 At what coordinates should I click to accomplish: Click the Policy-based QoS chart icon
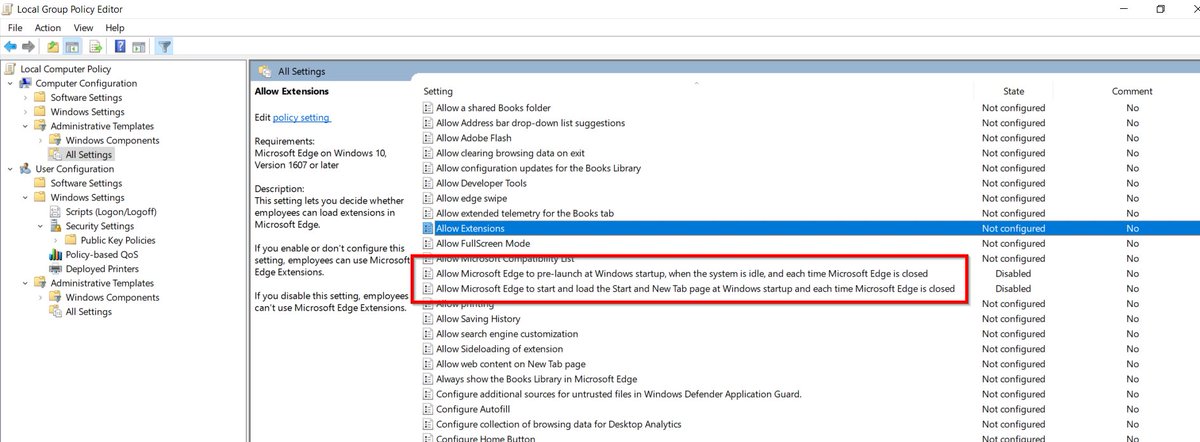click(56, 255)
